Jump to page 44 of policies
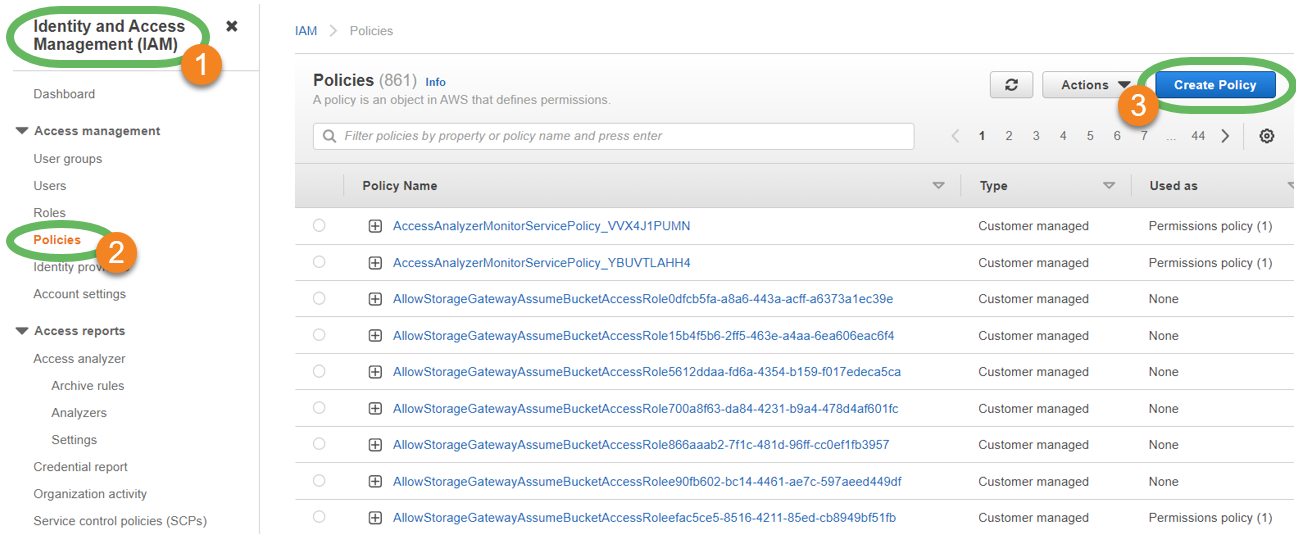This screenshot has height=534, width=1296. (x=1198, y=136)
